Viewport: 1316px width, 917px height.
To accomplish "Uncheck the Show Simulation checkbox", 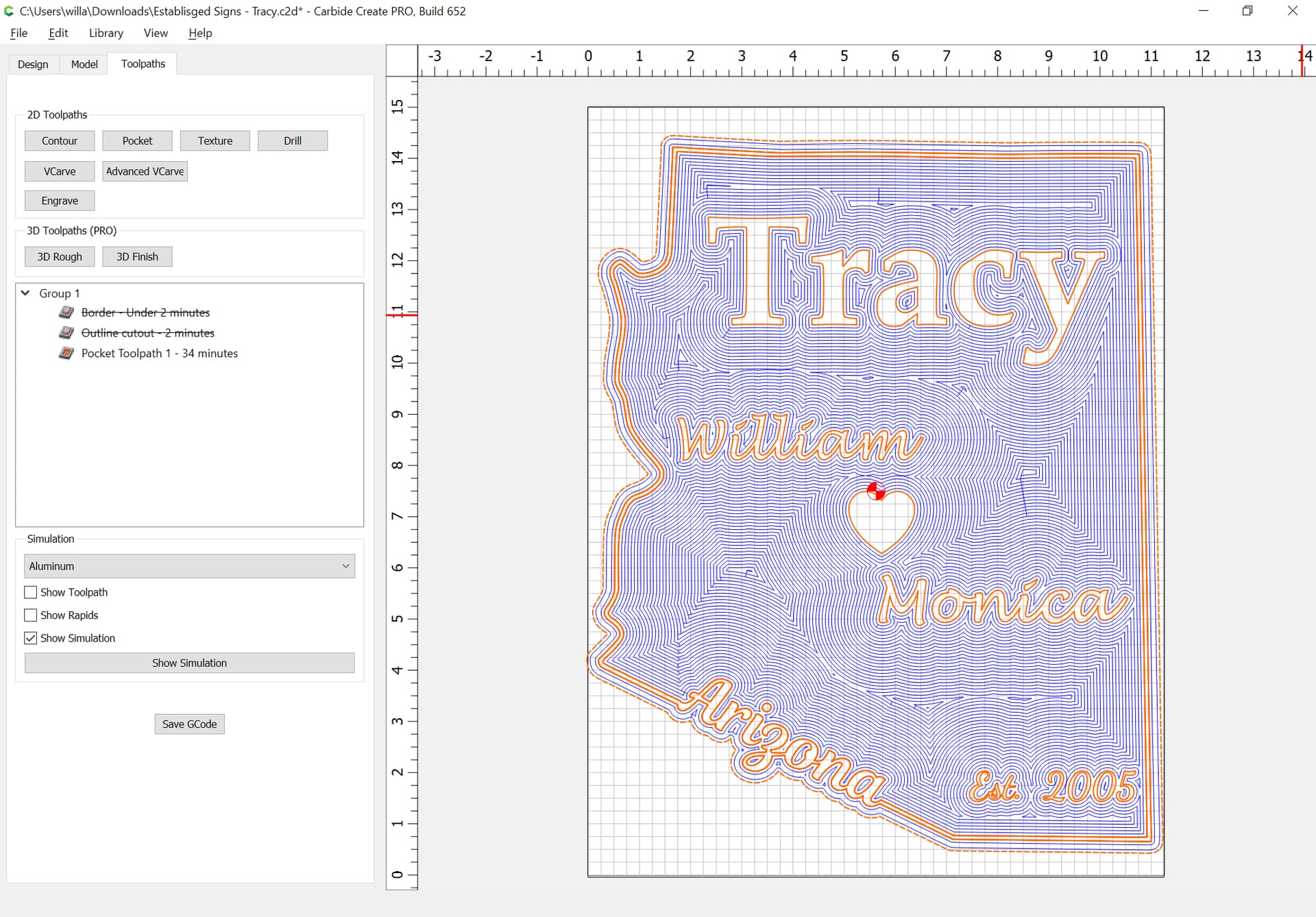I will 31,638.
